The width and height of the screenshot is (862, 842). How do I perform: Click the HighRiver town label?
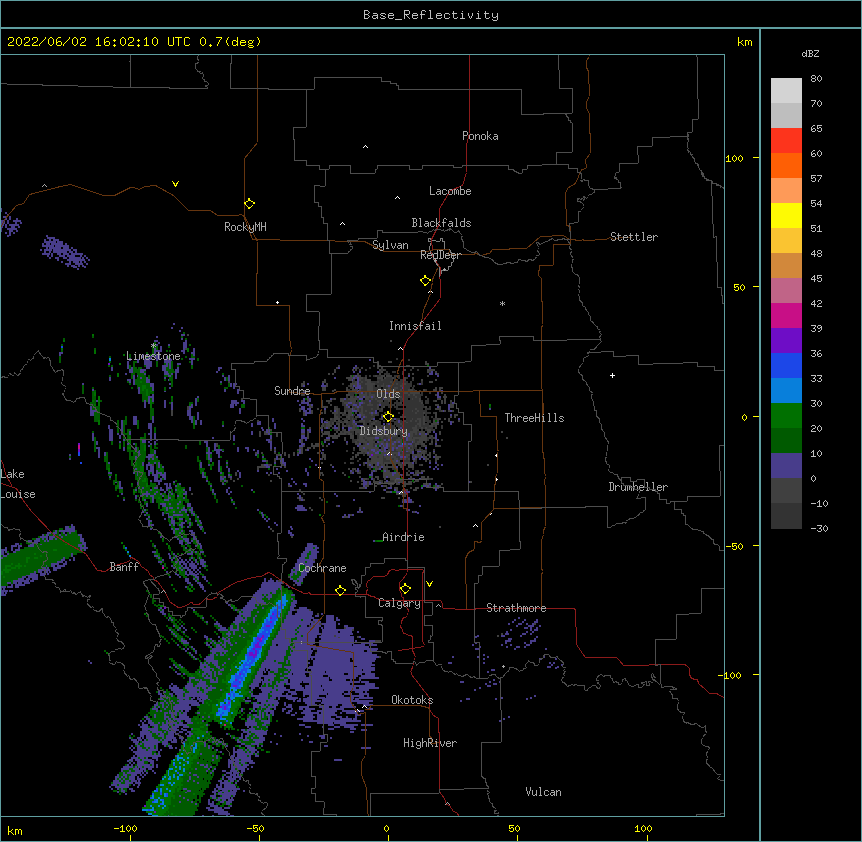coord(430,743)
